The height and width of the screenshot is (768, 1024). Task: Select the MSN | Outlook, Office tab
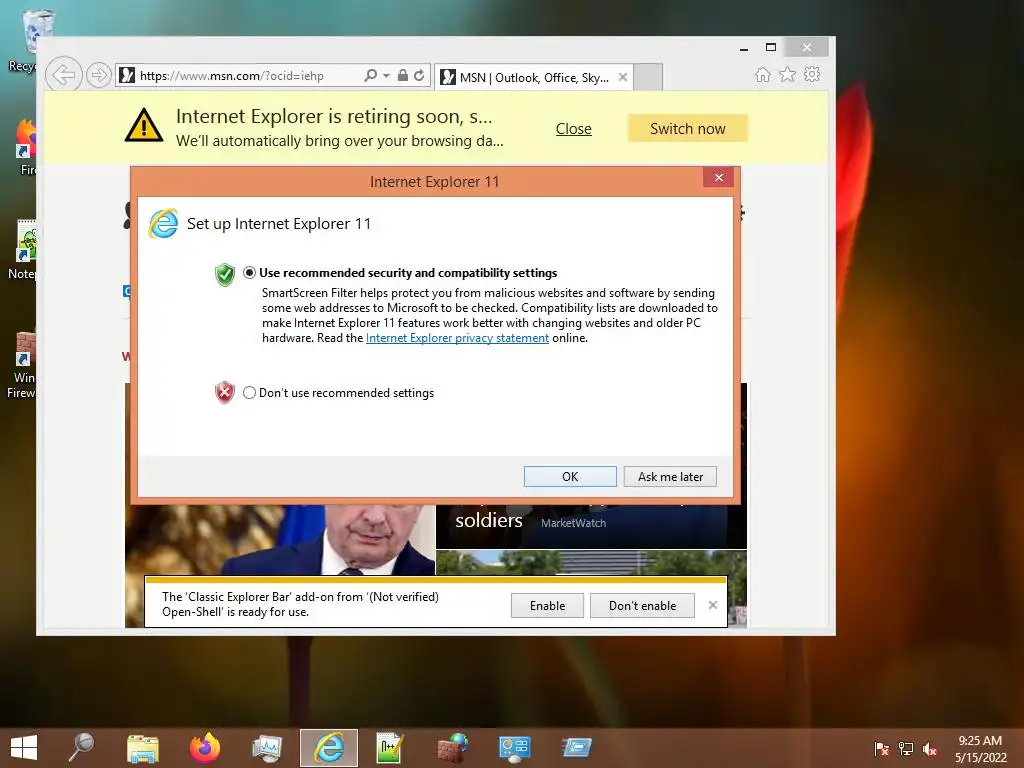tap(534, 78)
